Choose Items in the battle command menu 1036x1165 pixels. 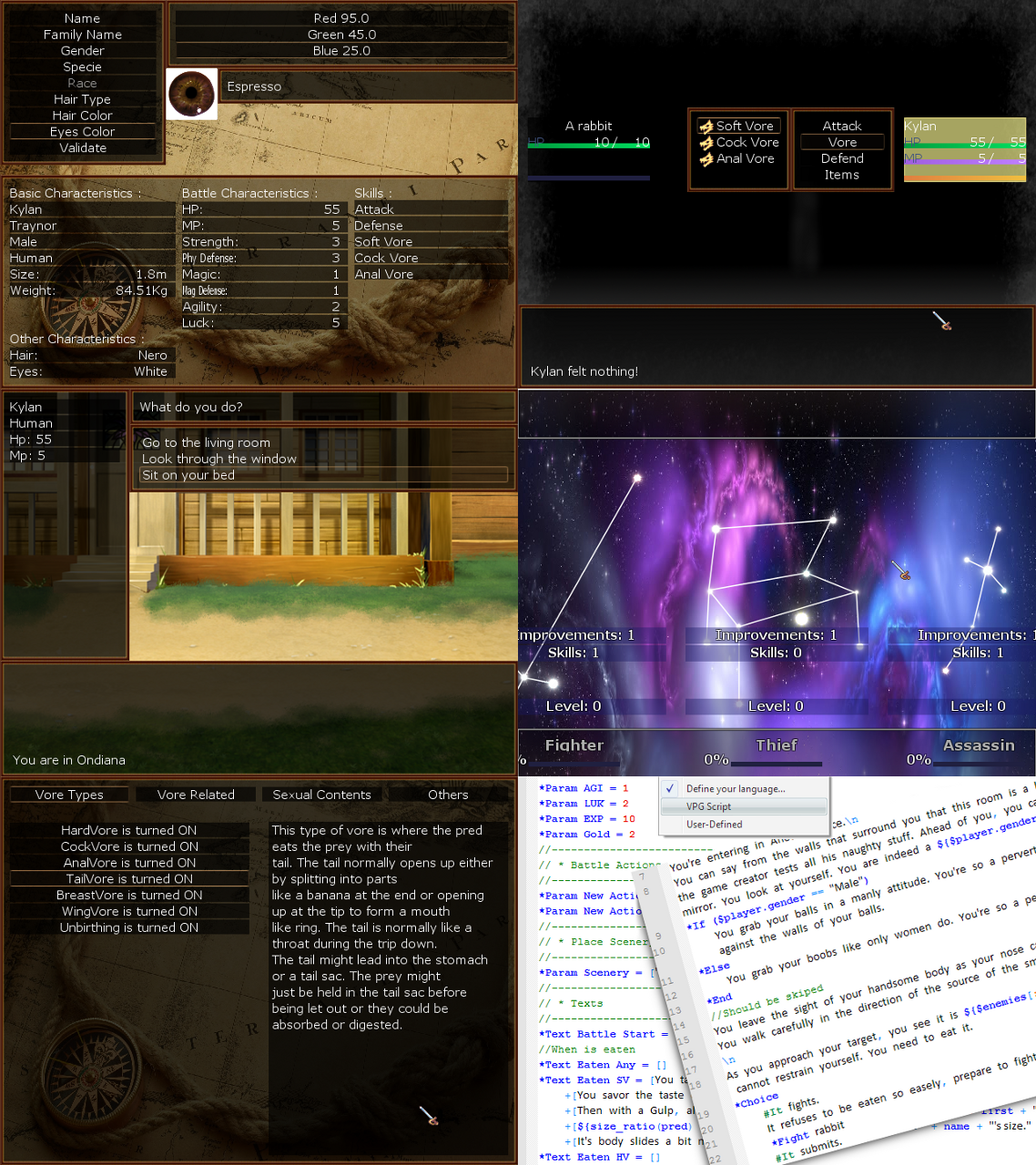coord(842,175)
